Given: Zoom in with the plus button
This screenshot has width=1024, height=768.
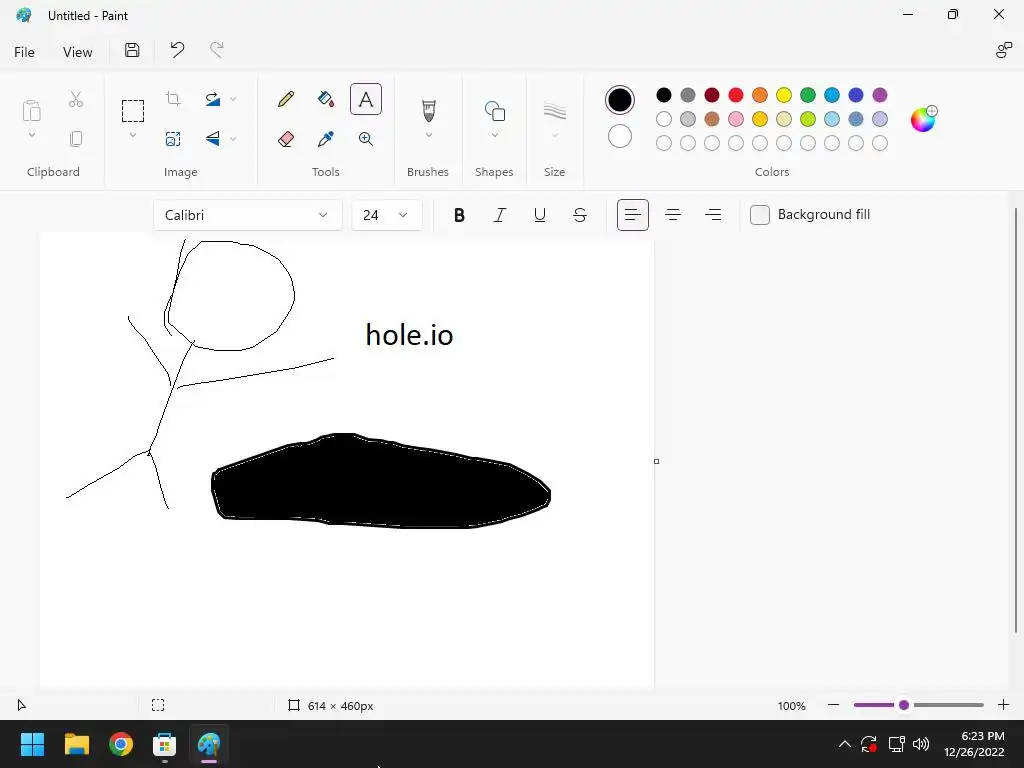Looking at the screenshot, I should (1003, 705).
